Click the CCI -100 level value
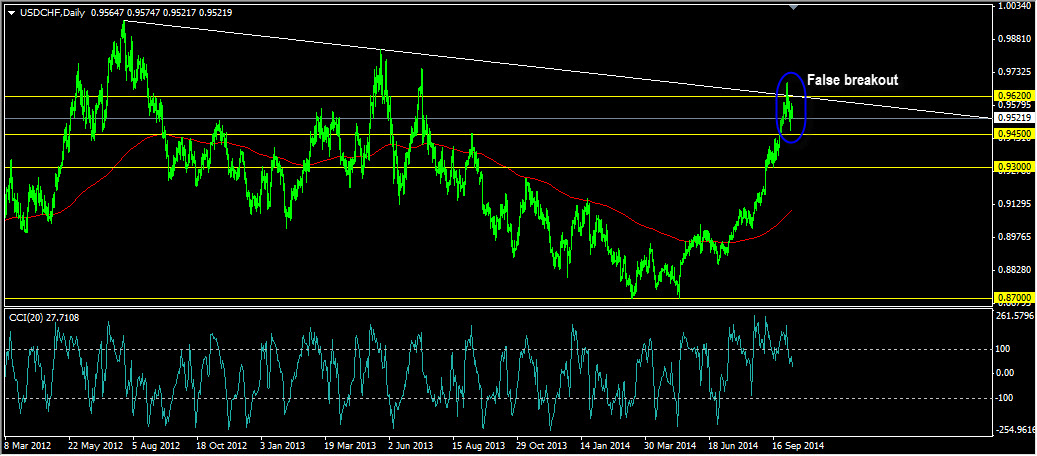The height and width of the screenshot is (456, 1037). [1005, 398]
